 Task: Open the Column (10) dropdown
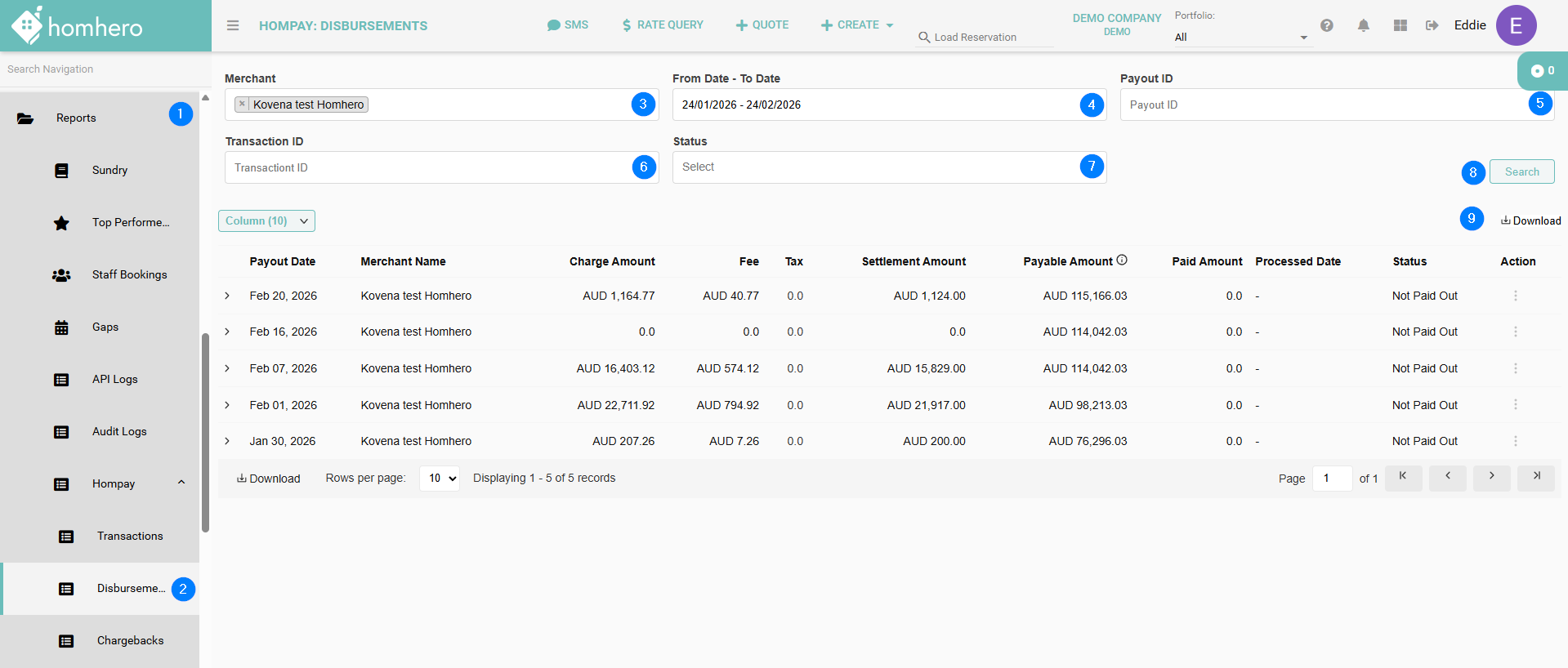pos(266,220)
